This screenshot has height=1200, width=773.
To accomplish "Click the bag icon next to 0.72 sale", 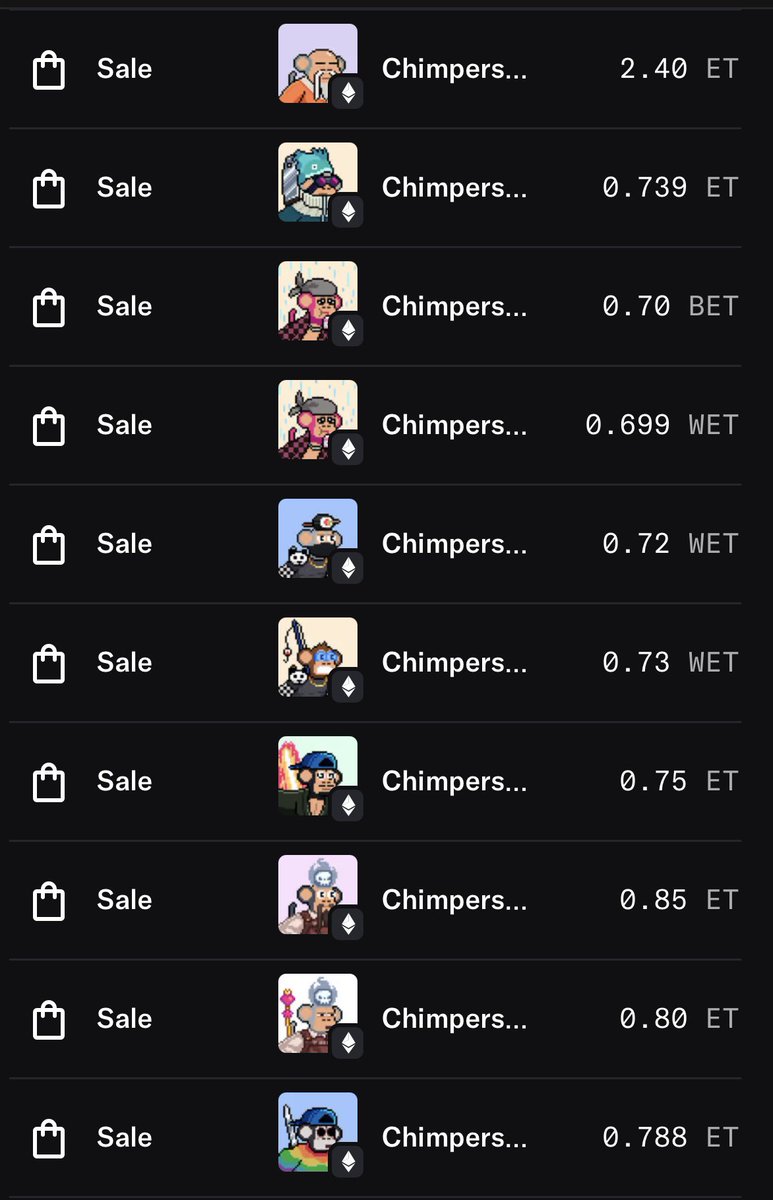I will 49,545.
